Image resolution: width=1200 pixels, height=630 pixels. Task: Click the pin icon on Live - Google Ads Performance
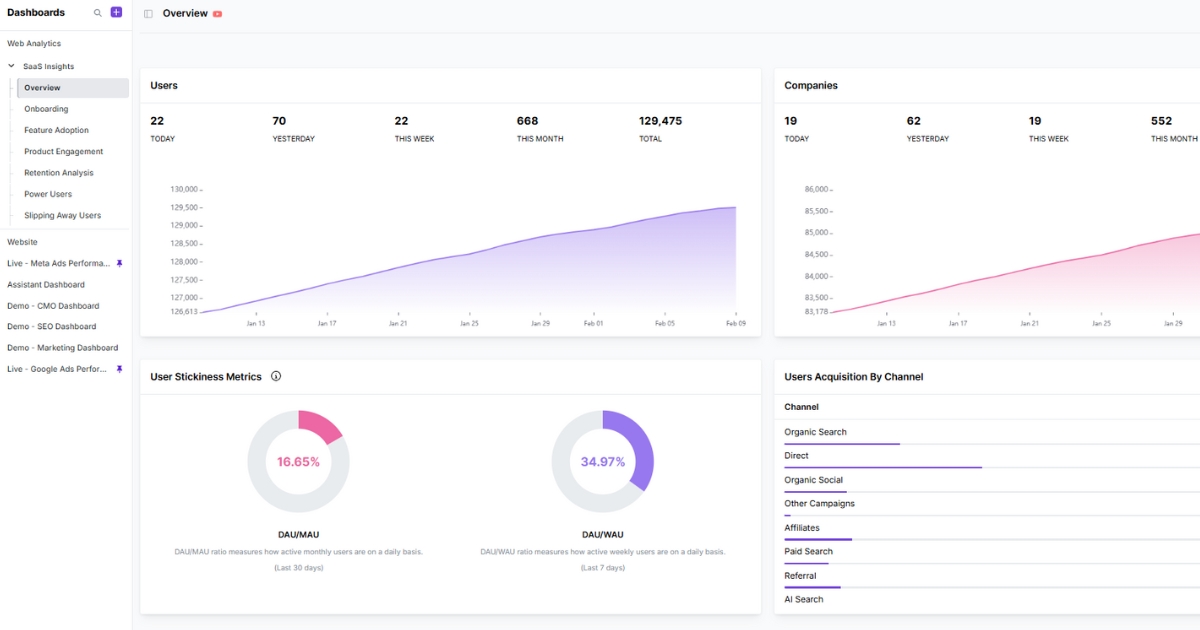pyautogui.click(x=120, y=368)
